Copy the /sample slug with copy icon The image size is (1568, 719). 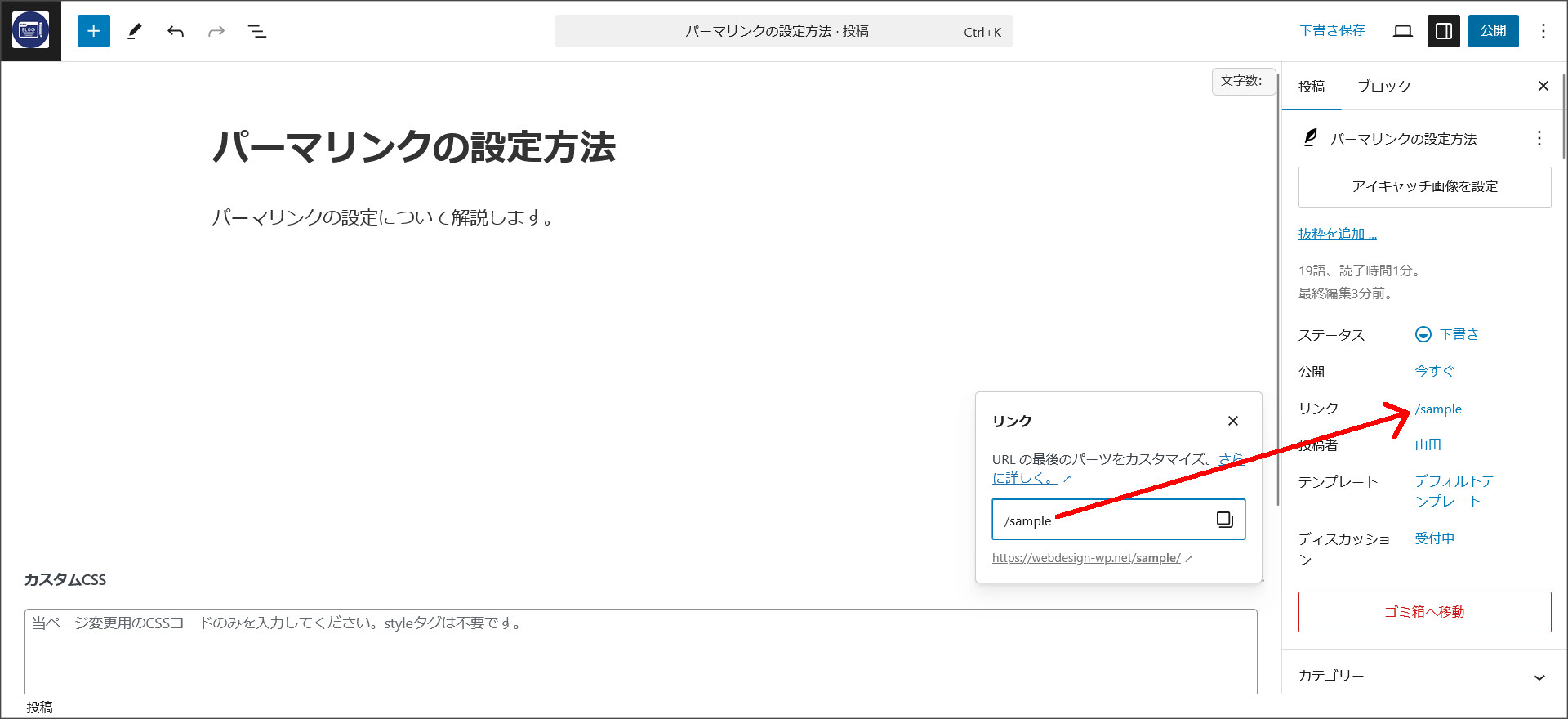point(1225,520)
